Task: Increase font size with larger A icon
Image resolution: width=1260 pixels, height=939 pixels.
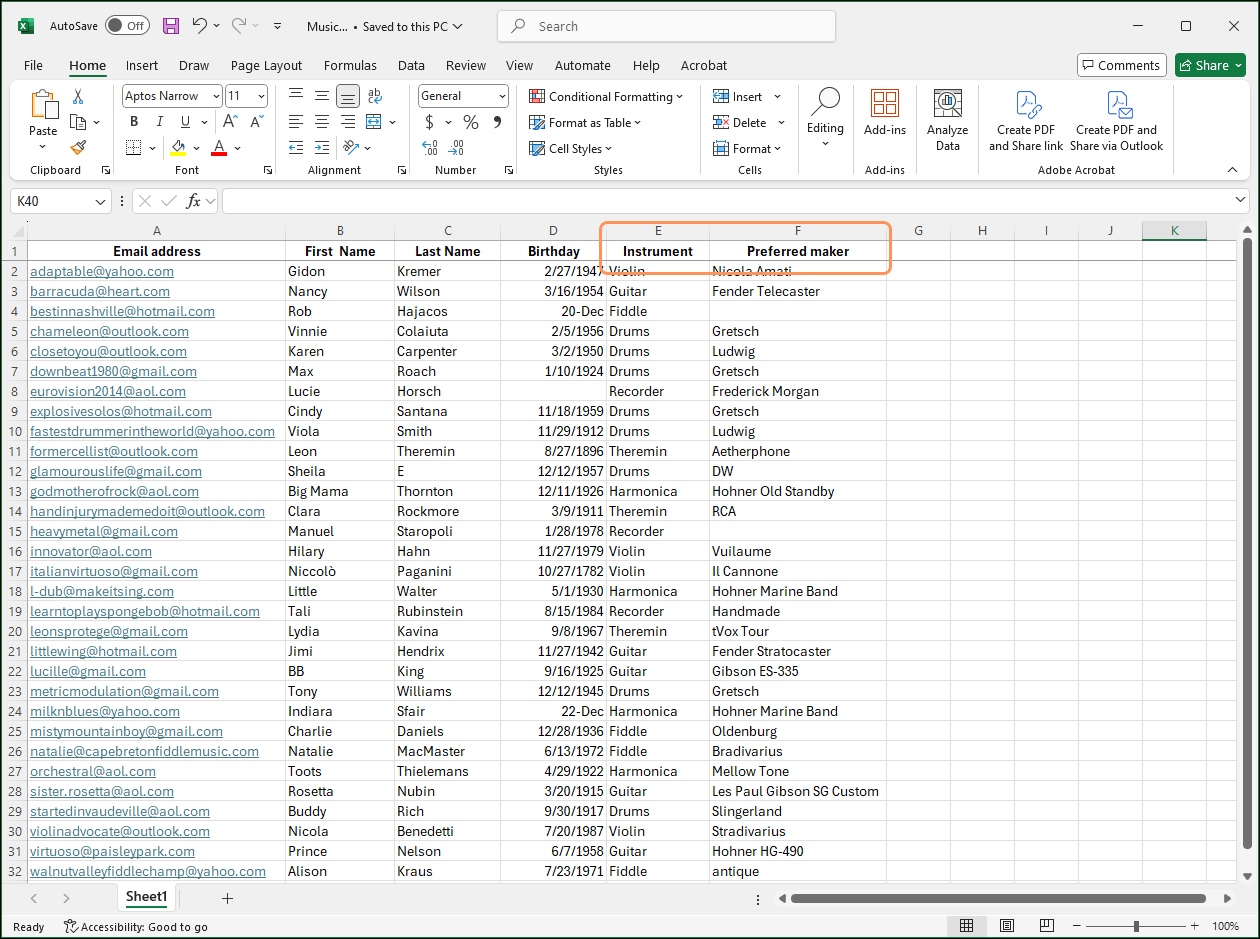Action: tap(230, 122)
